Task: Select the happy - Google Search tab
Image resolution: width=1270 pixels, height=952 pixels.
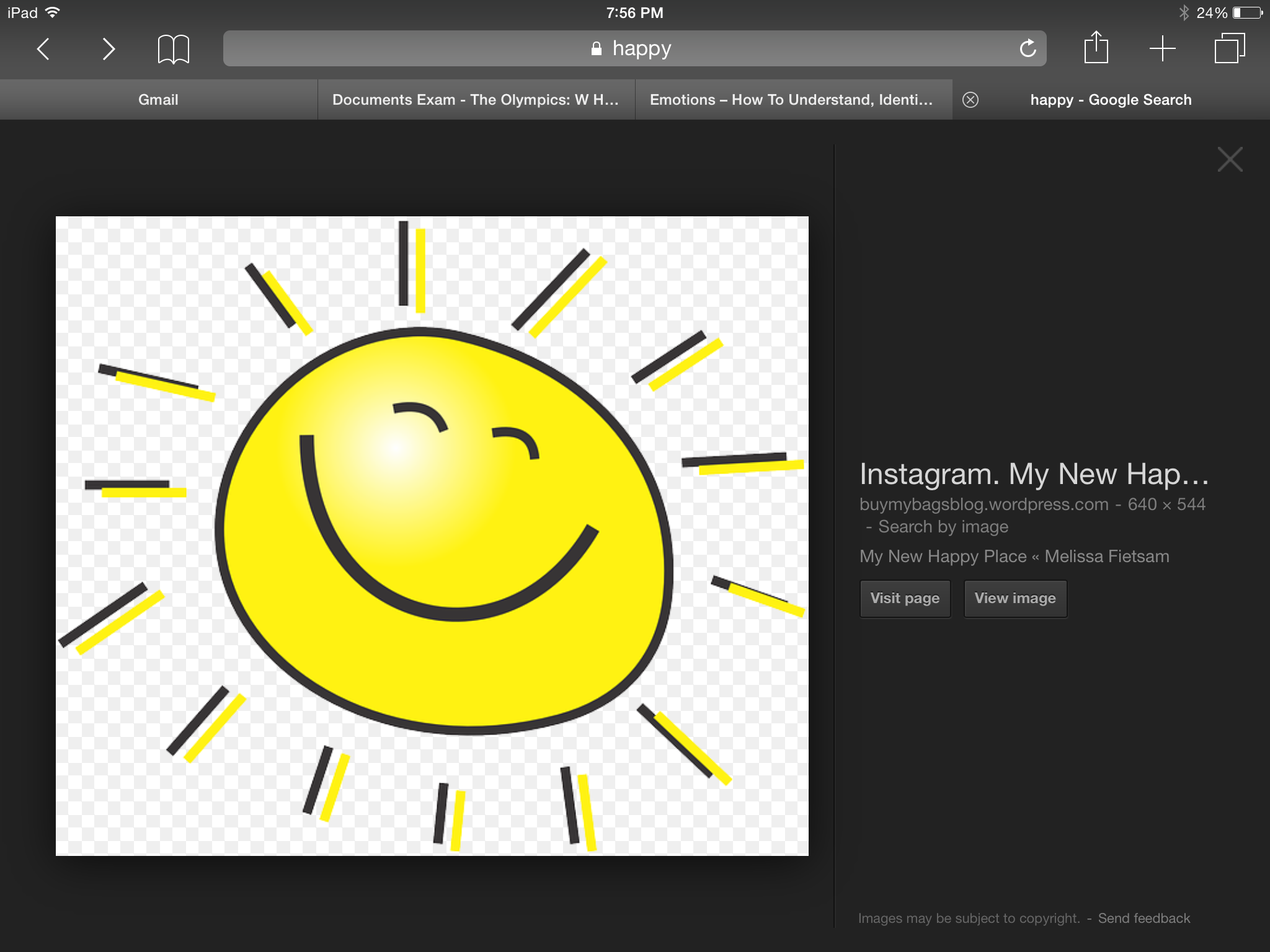Action: click(1111, 100)
